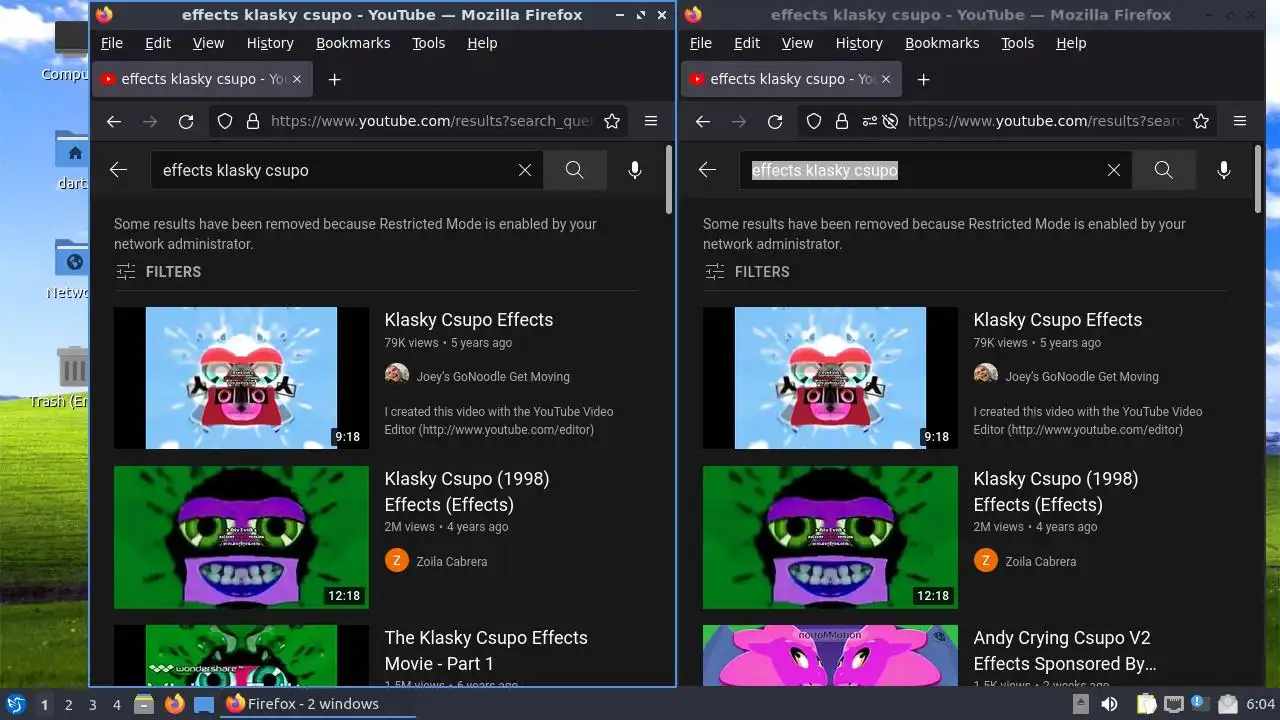Open hamburger application menu in right Firefox window
This screenshot has height=720, width=1280.
tap(1240, 121)
